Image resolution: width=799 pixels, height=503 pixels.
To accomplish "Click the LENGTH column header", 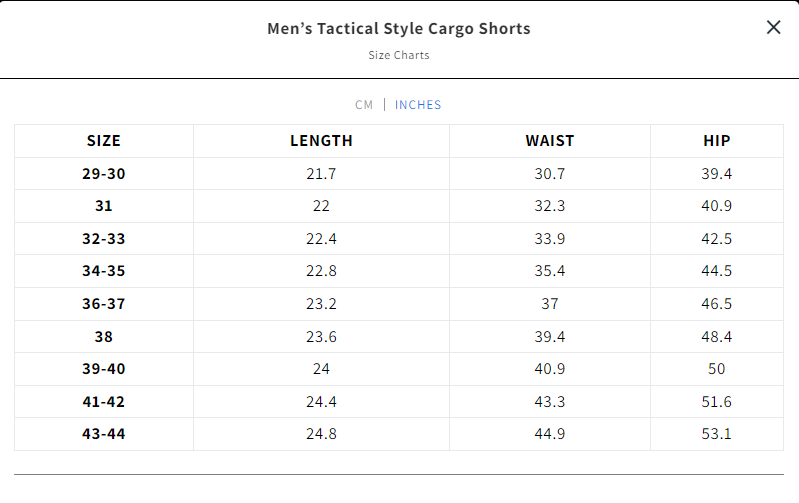I will click(321, 141).
